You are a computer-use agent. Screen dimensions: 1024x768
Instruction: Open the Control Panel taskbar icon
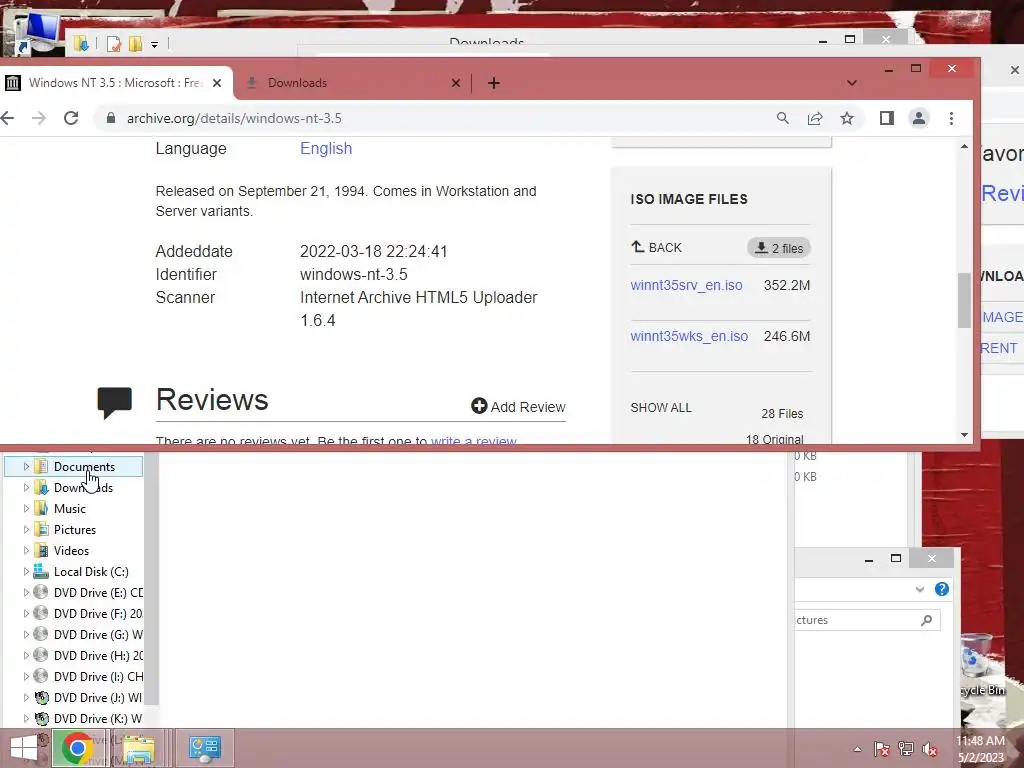point(204,748)
